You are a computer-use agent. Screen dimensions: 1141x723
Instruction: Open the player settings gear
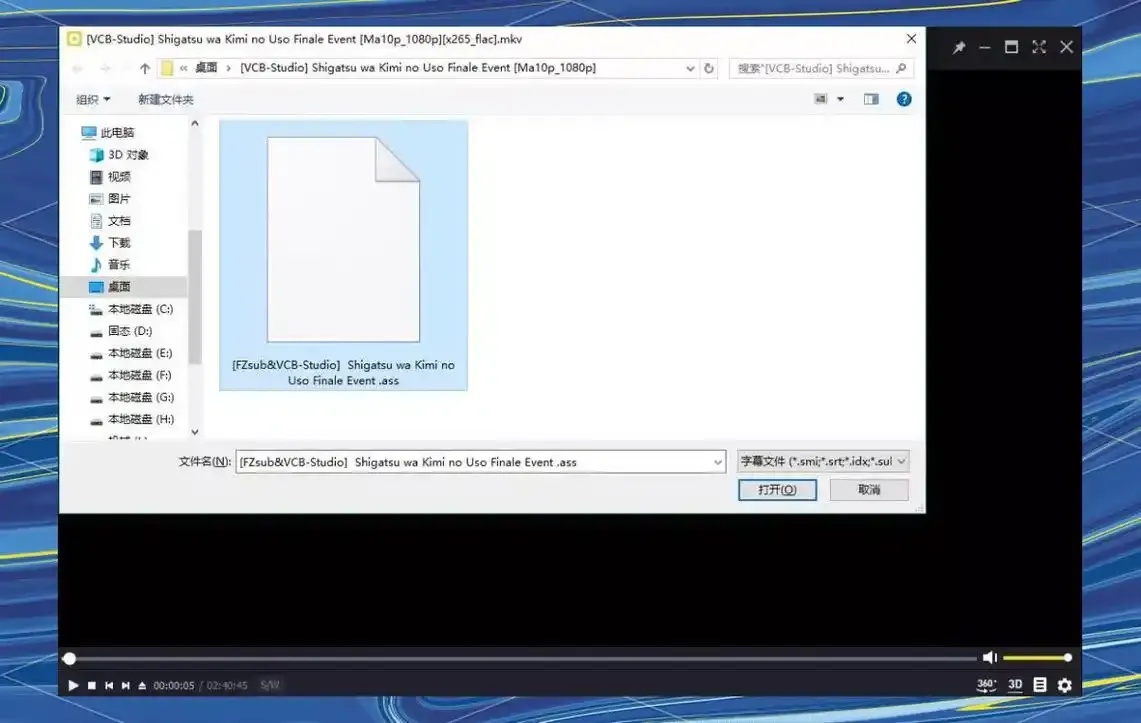coord(1065,685)
